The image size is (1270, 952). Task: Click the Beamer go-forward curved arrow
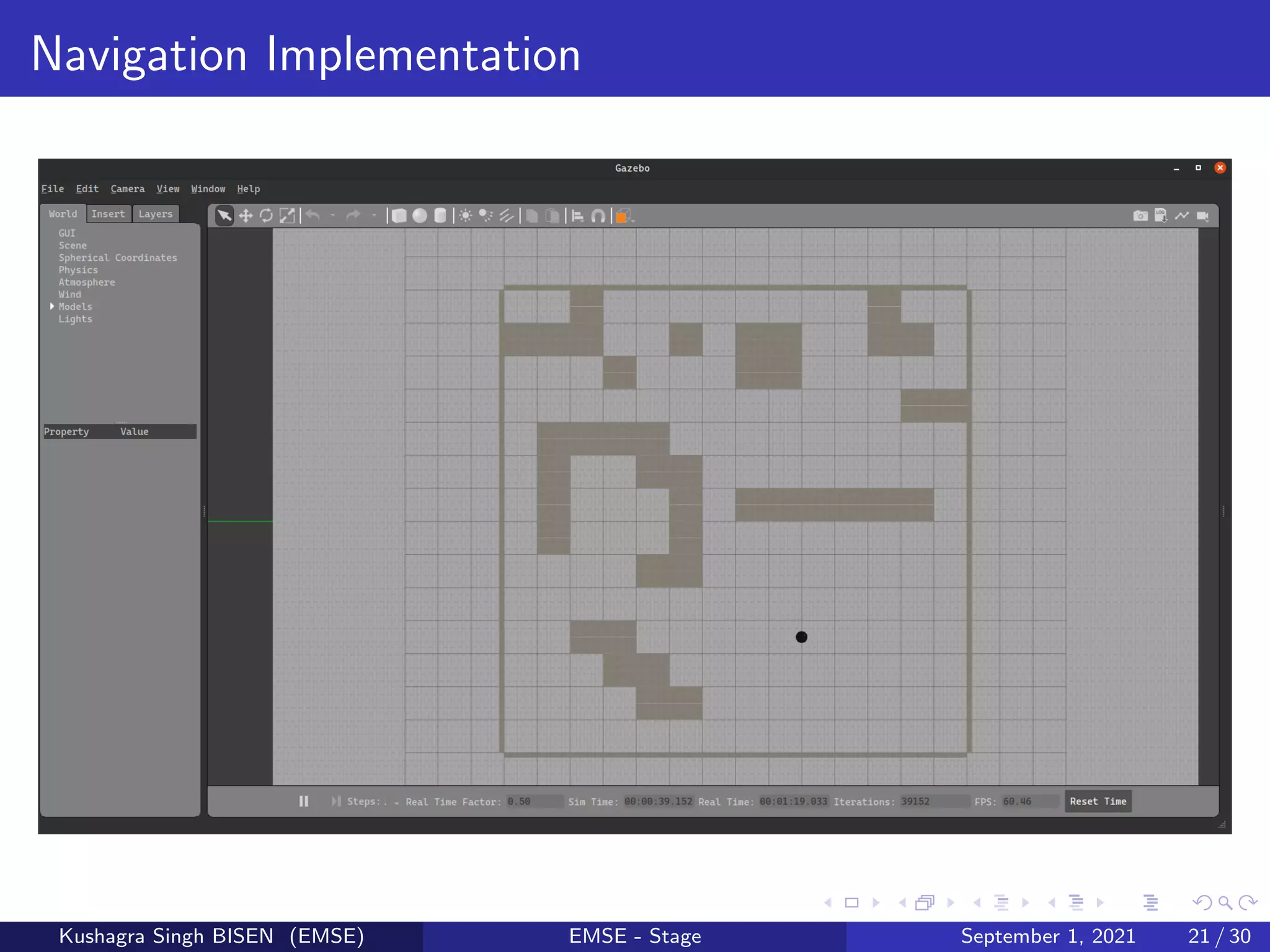[1248, 903]
